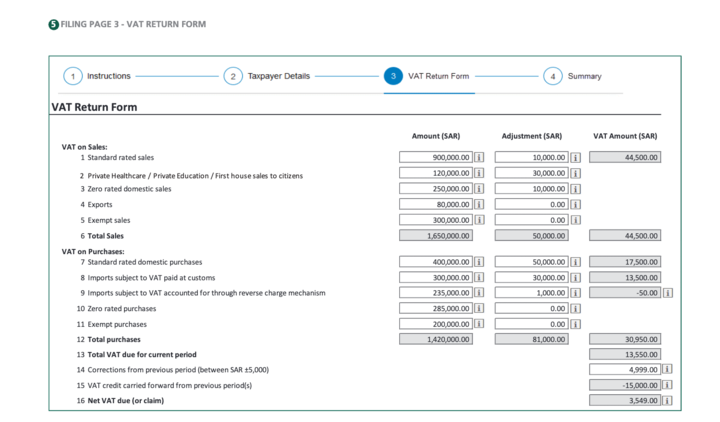720x422 pixels.
Task: Click the Exports adjustment input field
Action: 530,204
